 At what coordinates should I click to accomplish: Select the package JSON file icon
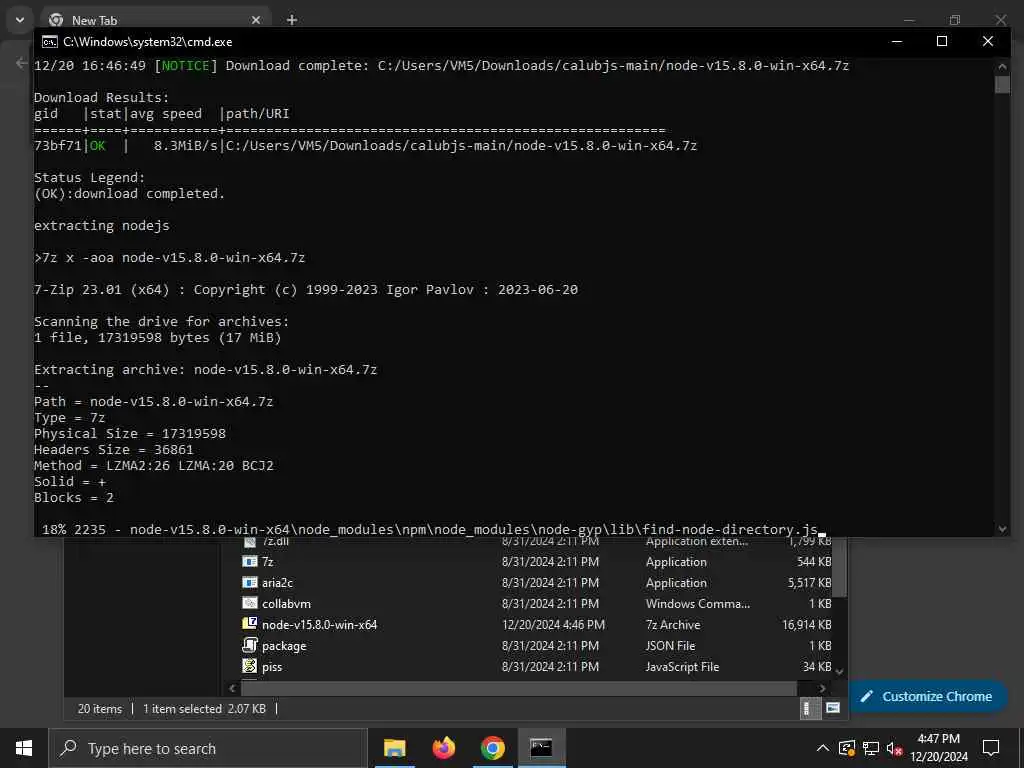coord(249,645)
